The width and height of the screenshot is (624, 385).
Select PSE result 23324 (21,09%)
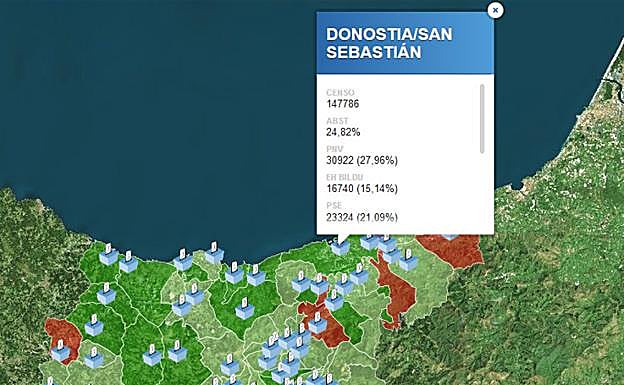click(x=362, y=217)
